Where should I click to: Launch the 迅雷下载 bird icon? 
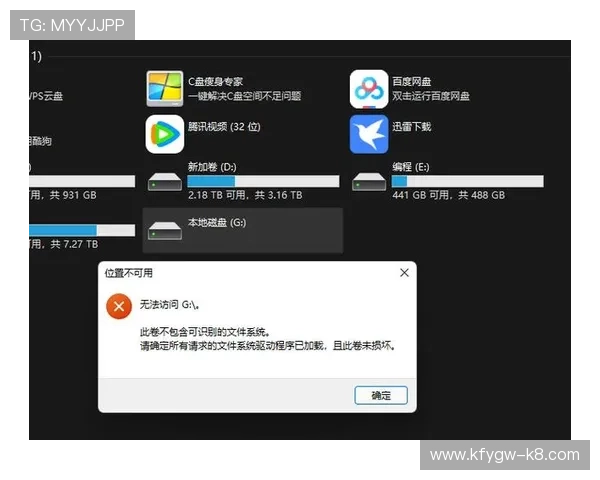tap(369, 134)
